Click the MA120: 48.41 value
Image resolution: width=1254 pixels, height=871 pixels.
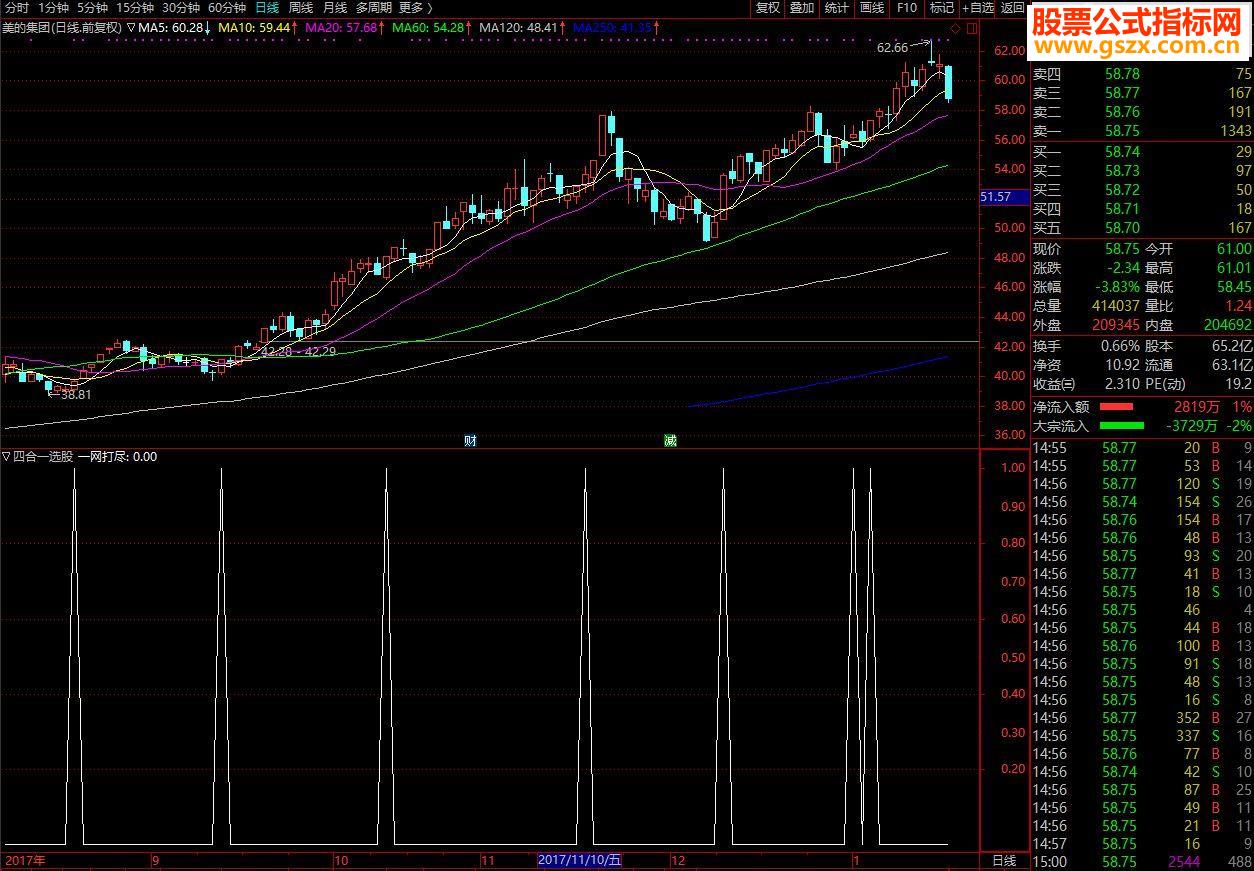[522, 27]
